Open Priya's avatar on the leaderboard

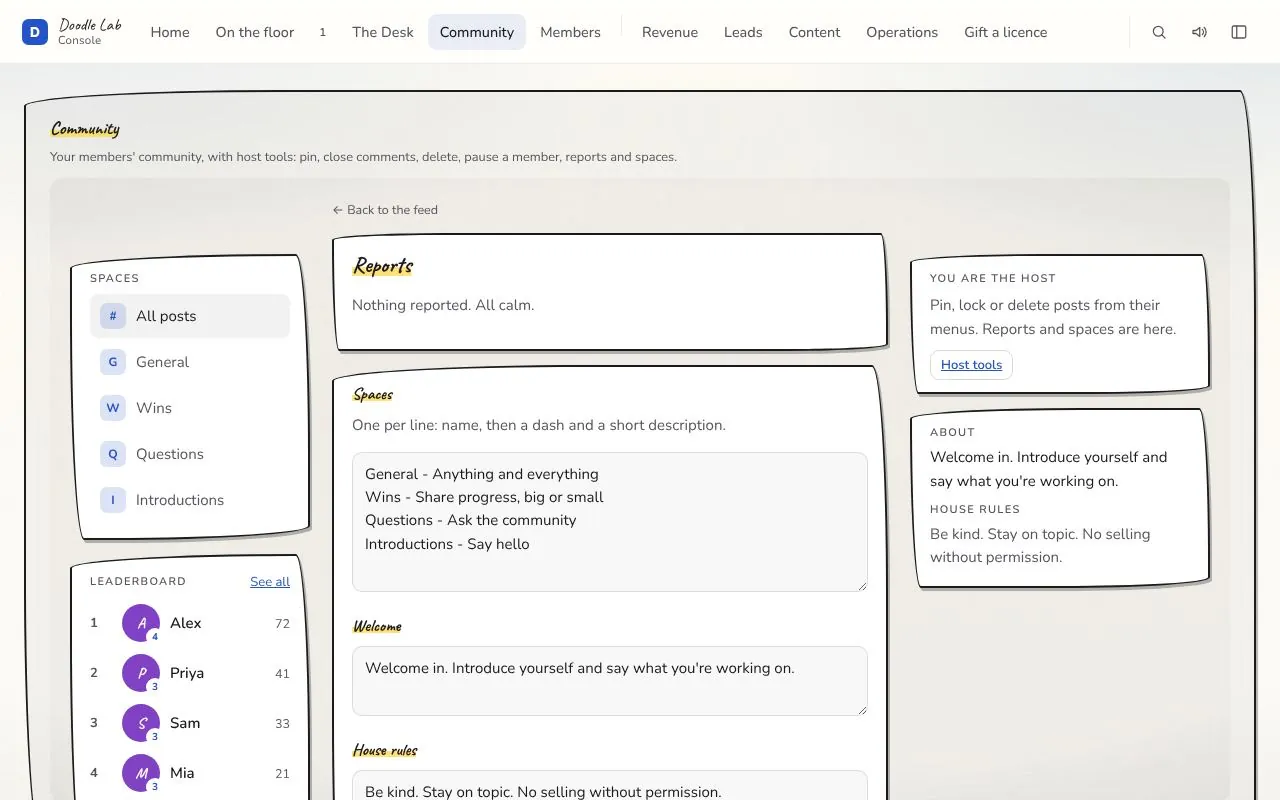141,673
